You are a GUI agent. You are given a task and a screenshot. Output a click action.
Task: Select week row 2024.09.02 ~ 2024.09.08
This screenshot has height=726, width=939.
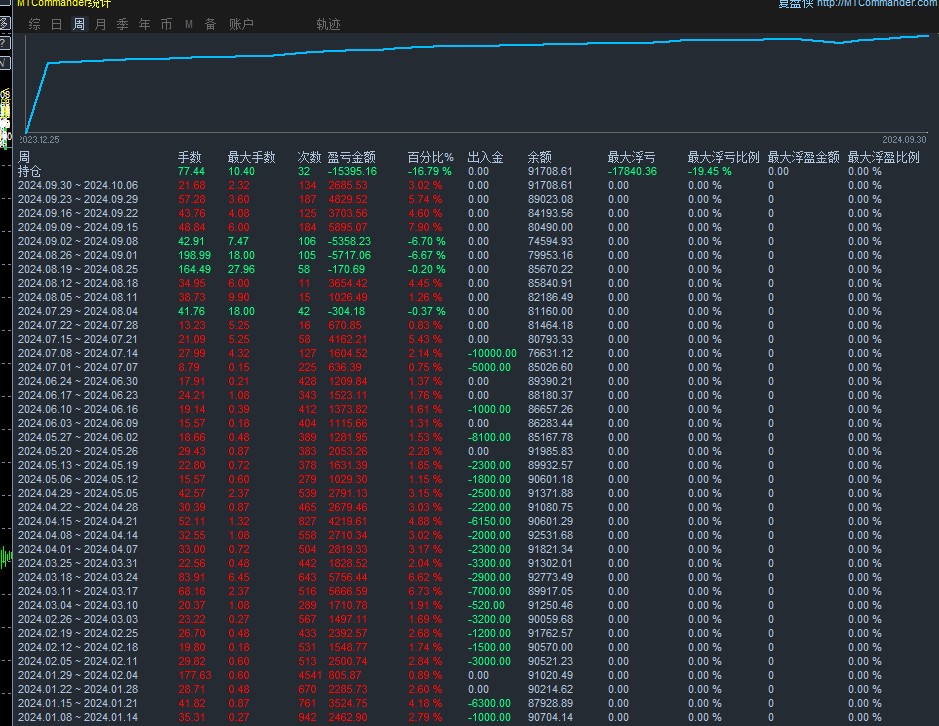475,241
